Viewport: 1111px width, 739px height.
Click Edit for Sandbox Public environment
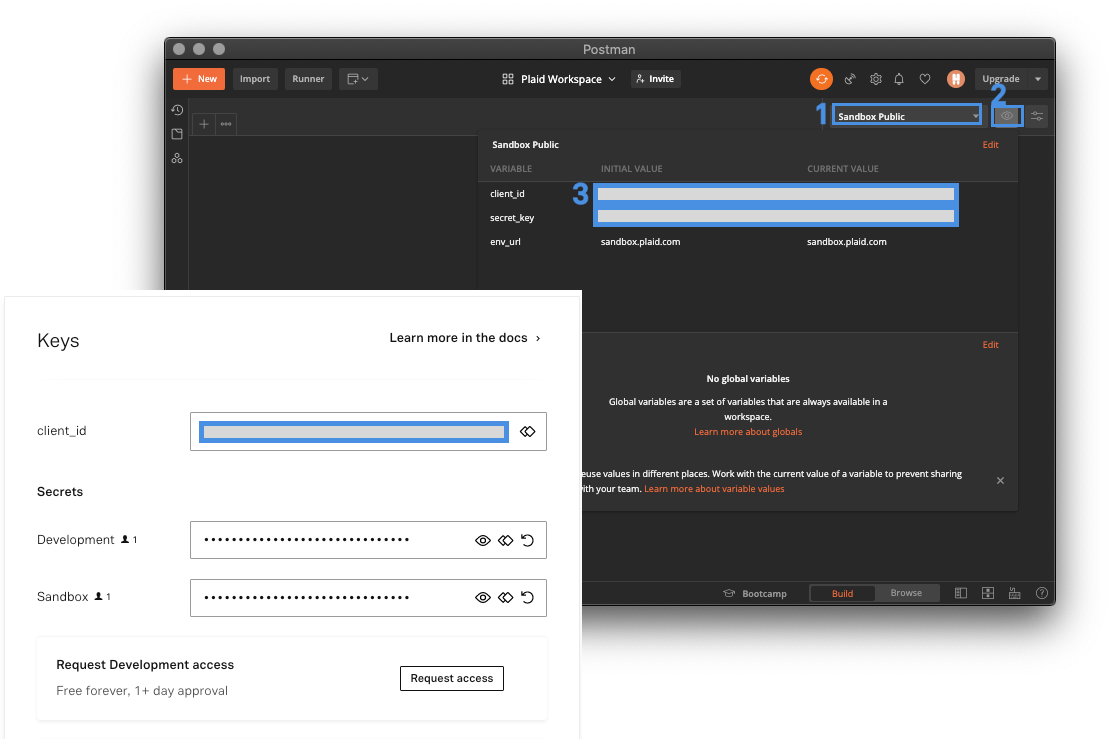tap(990, 145)
